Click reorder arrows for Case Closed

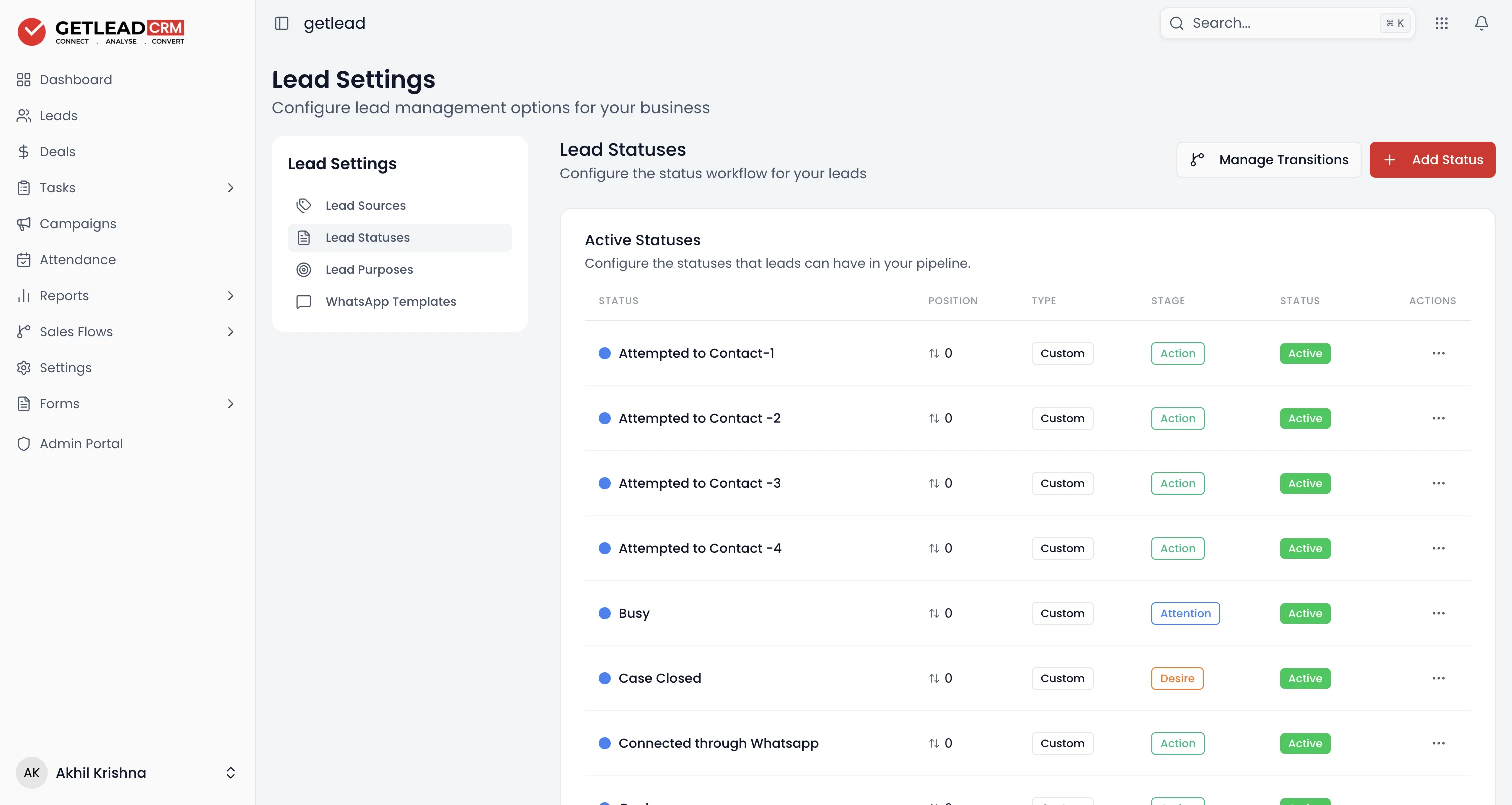[934, 679]
